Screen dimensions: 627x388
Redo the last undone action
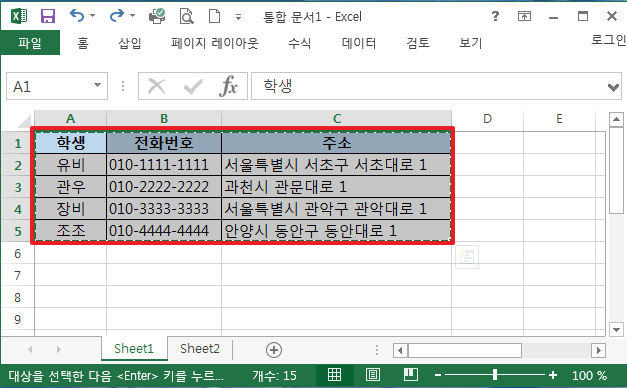tap(116, 16)
